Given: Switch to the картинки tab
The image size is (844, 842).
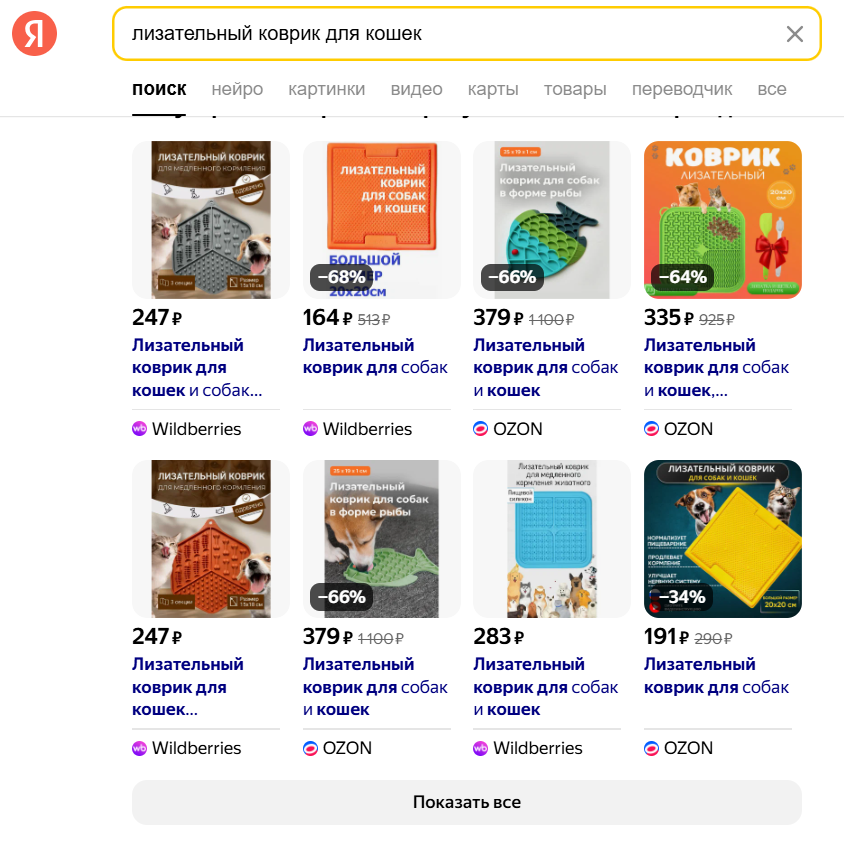Looking at the screenshot, I should pos(326,89).
